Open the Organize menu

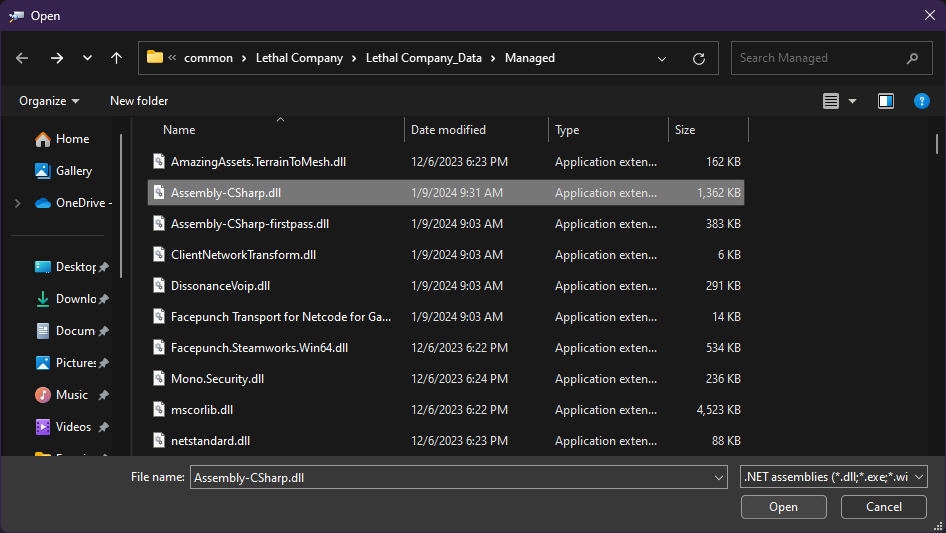coord(49,101)
